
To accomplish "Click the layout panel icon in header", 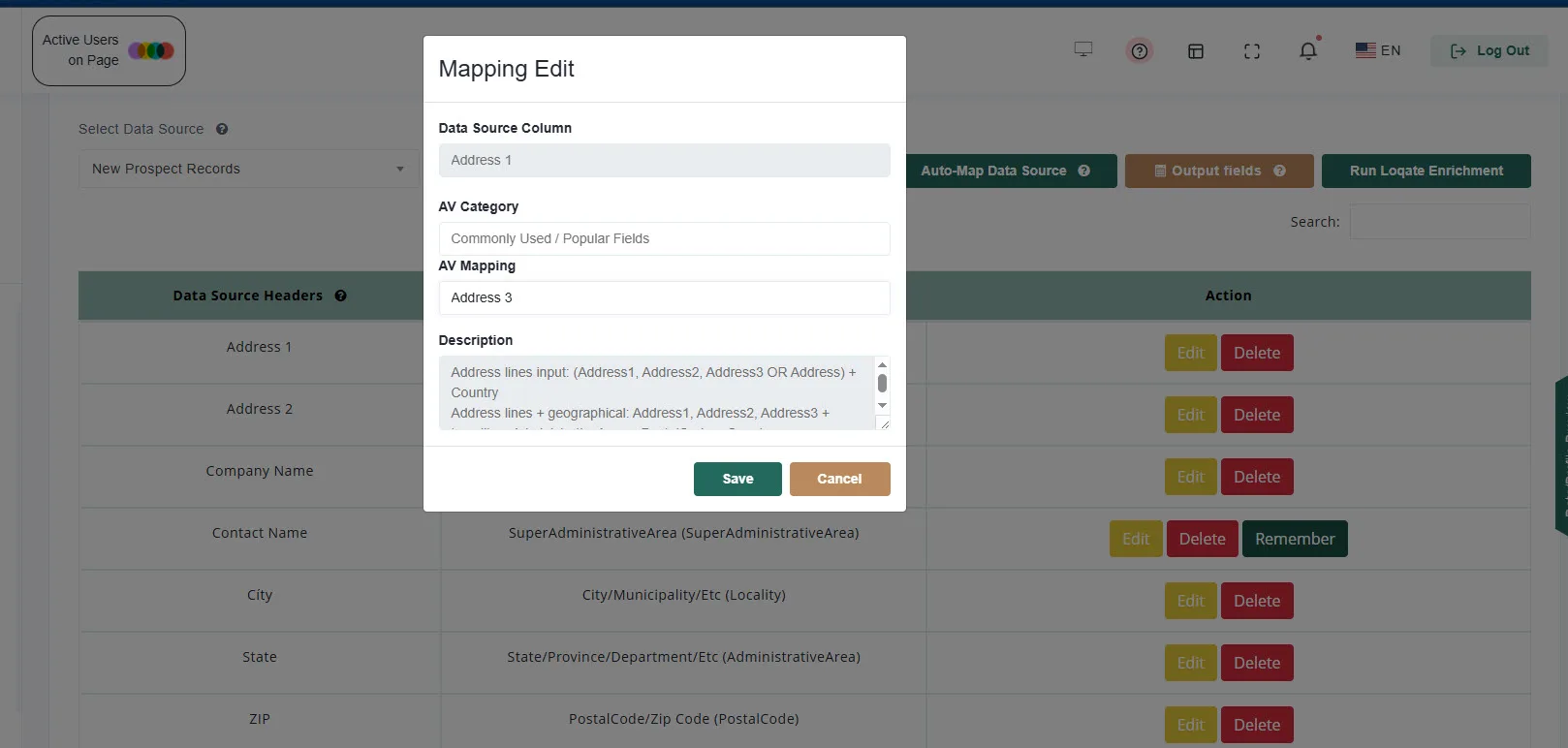I will [1196, 51].
